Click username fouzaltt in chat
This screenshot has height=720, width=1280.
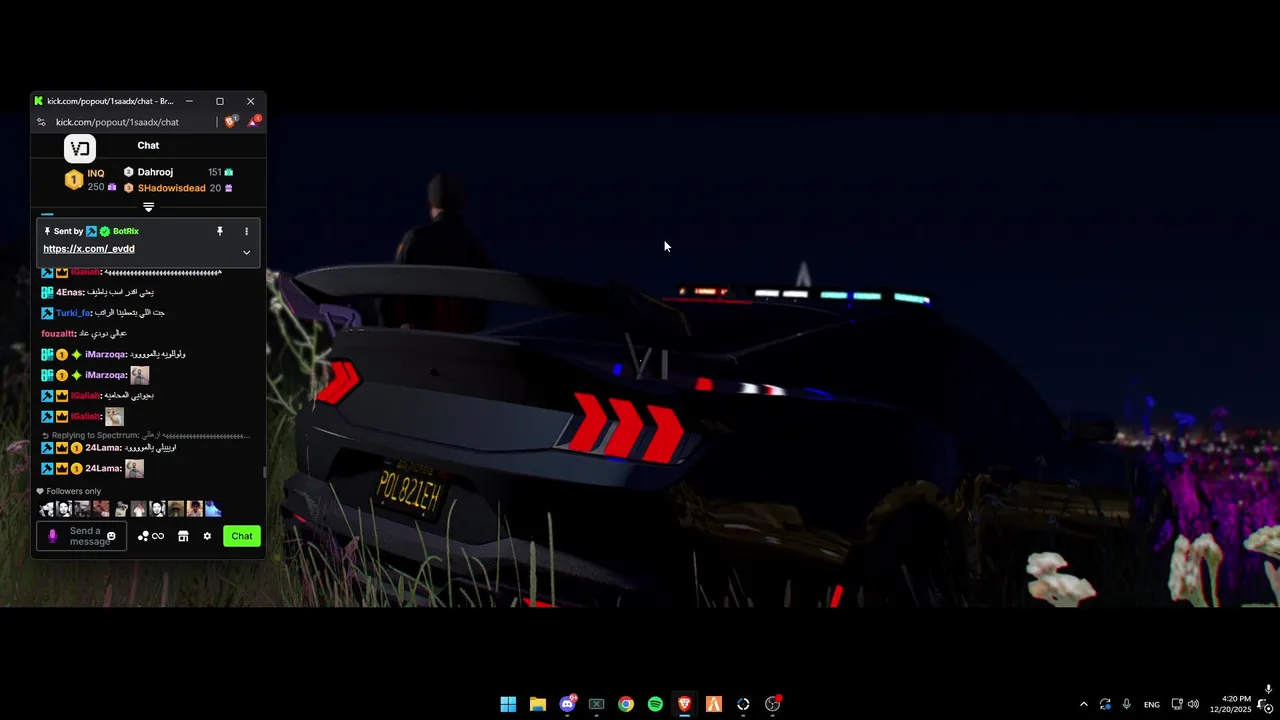[58, 333]
